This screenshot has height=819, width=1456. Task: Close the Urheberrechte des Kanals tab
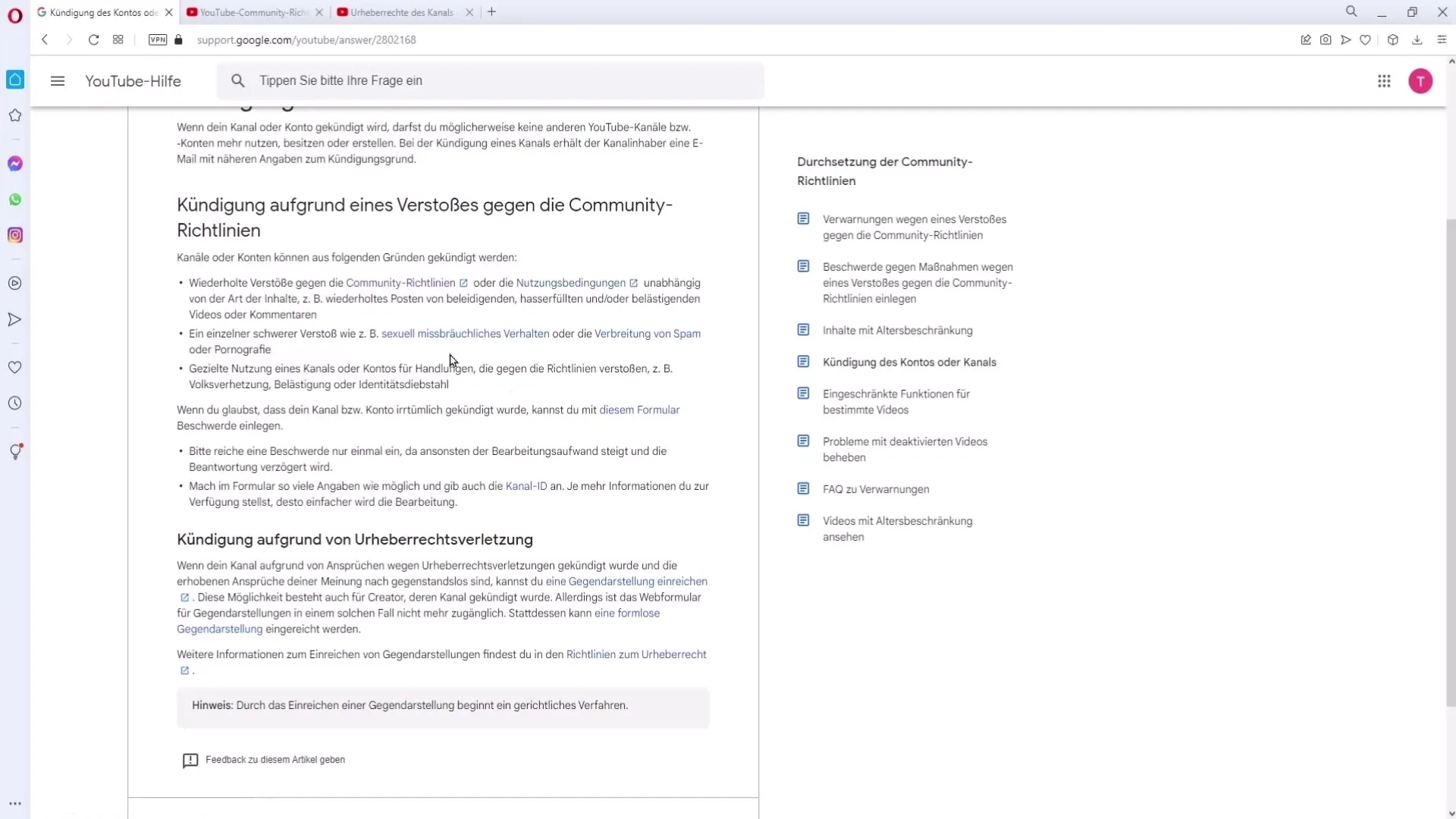(x=469, y=12)
